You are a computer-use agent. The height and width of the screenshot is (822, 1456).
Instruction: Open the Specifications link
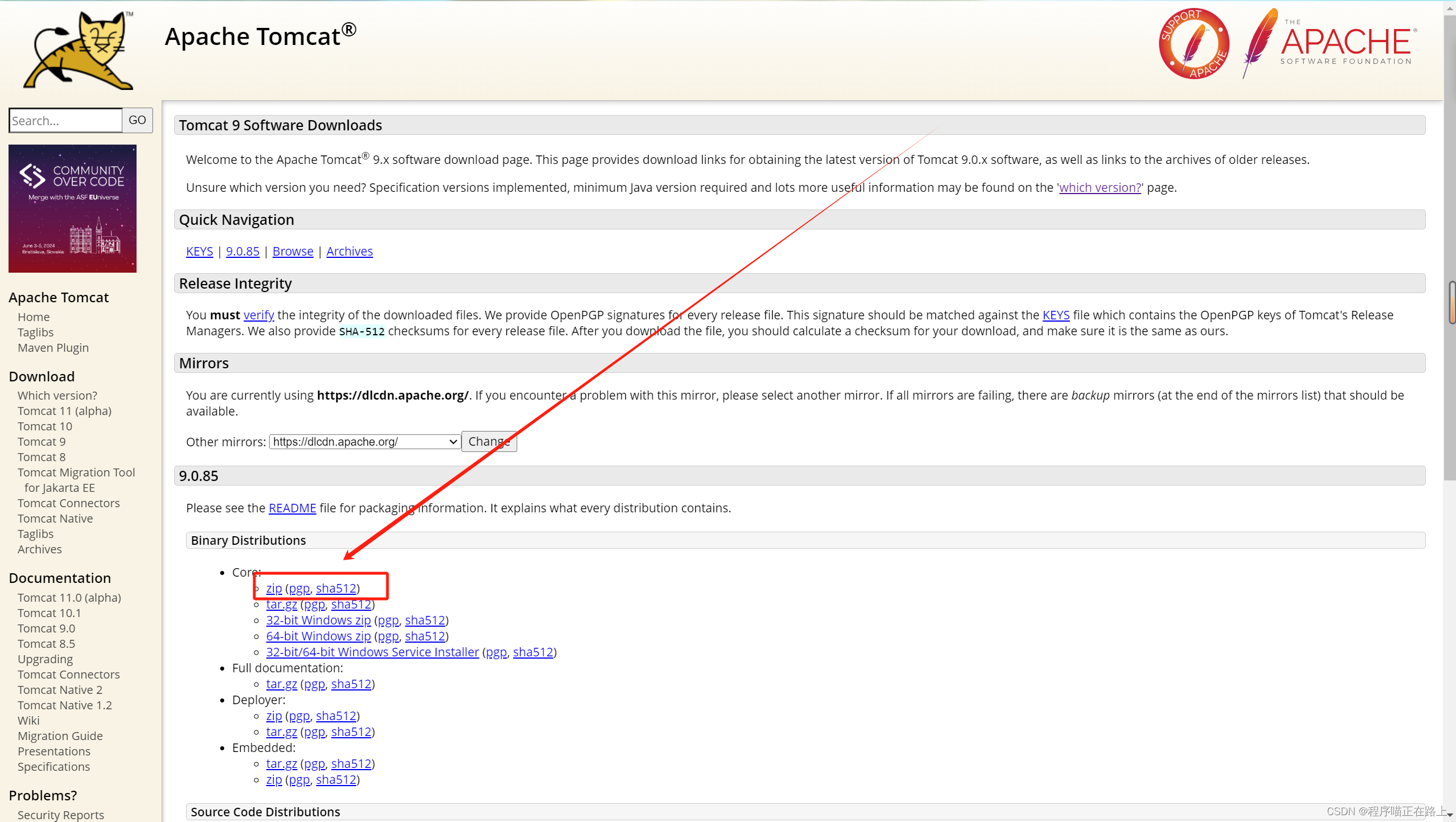[x=53, y=767]
